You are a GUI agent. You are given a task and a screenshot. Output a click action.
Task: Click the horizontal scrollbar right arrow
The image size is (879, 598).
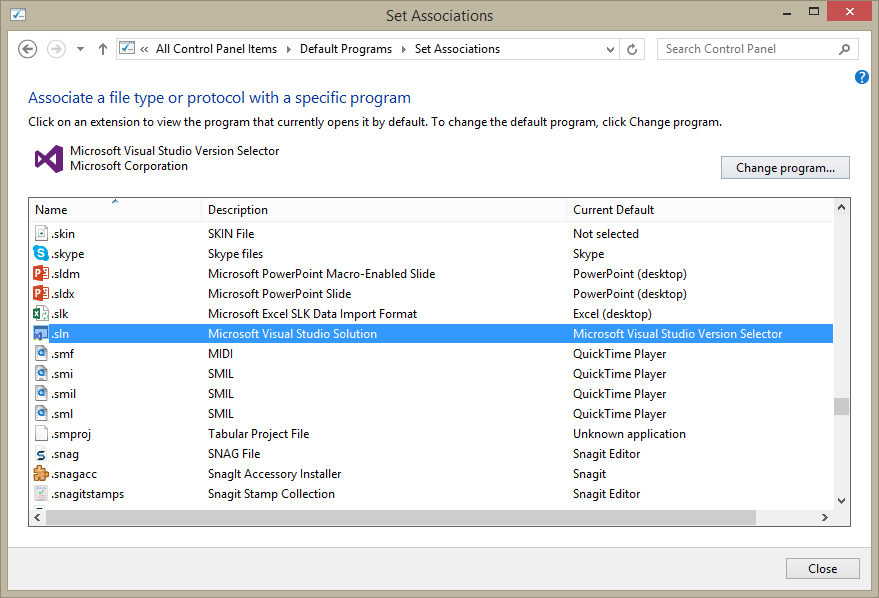coord(825,517)
